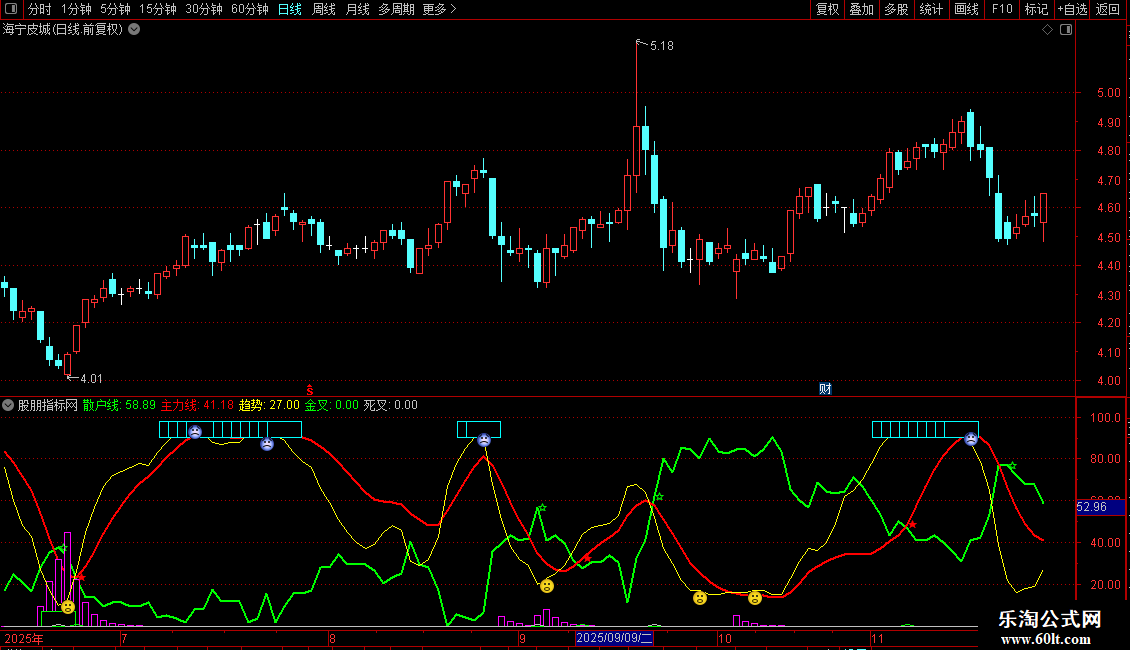This screenshot has width=1130, height=650.
Task: Click the 标记 mark button
Action: (x=1036, y=9)
